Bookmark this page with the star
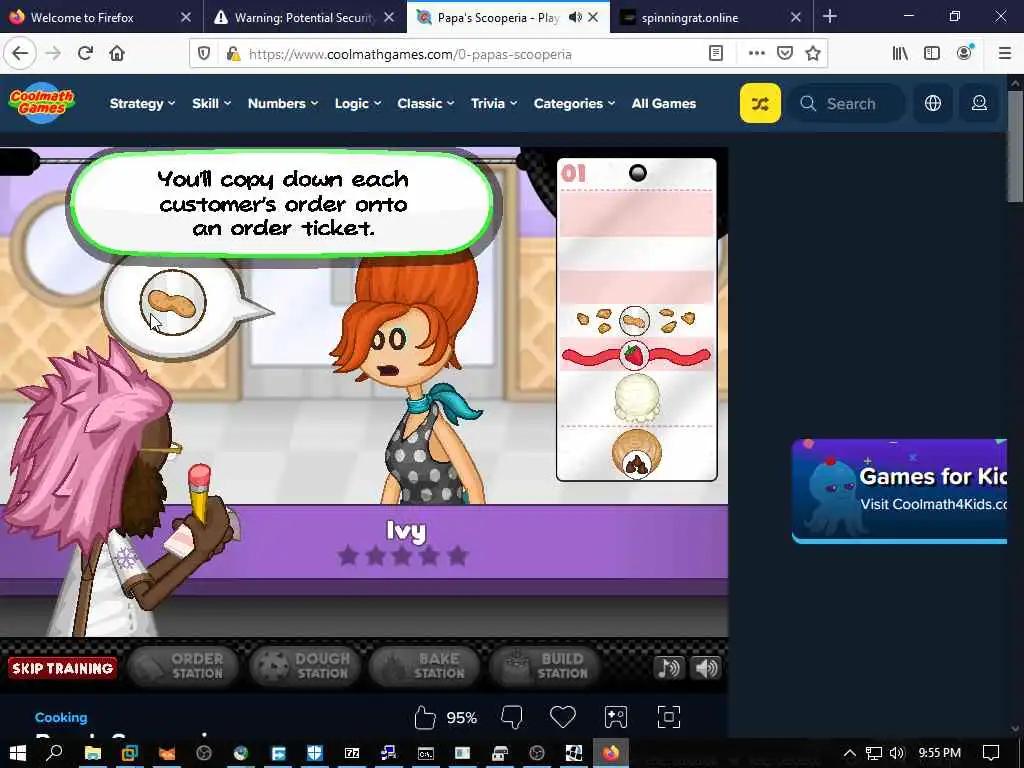Image resolution: width=1024 pixels, height=768 pixels. pos(812,54)
